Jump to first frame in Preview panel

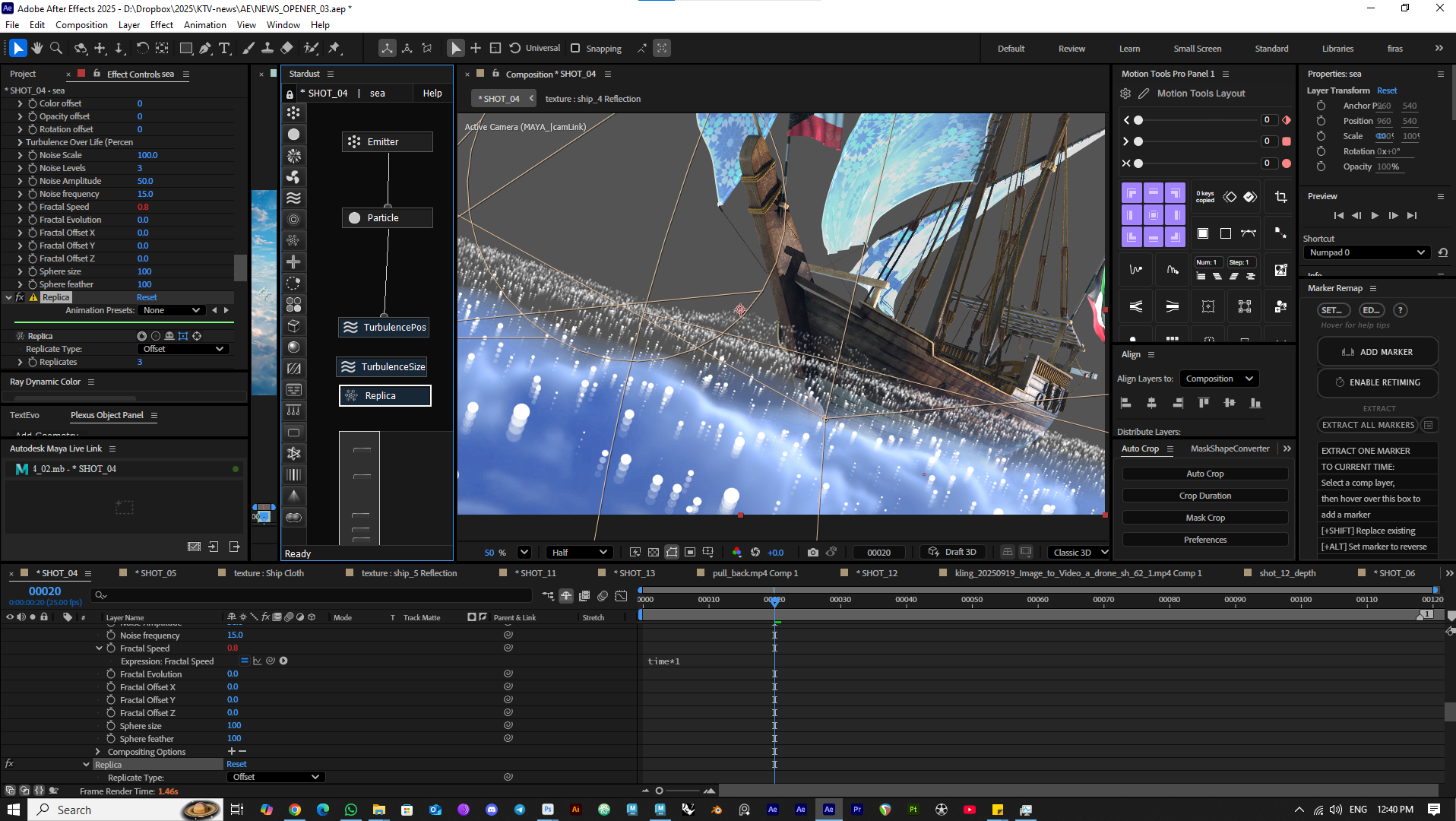[1339, 215]
